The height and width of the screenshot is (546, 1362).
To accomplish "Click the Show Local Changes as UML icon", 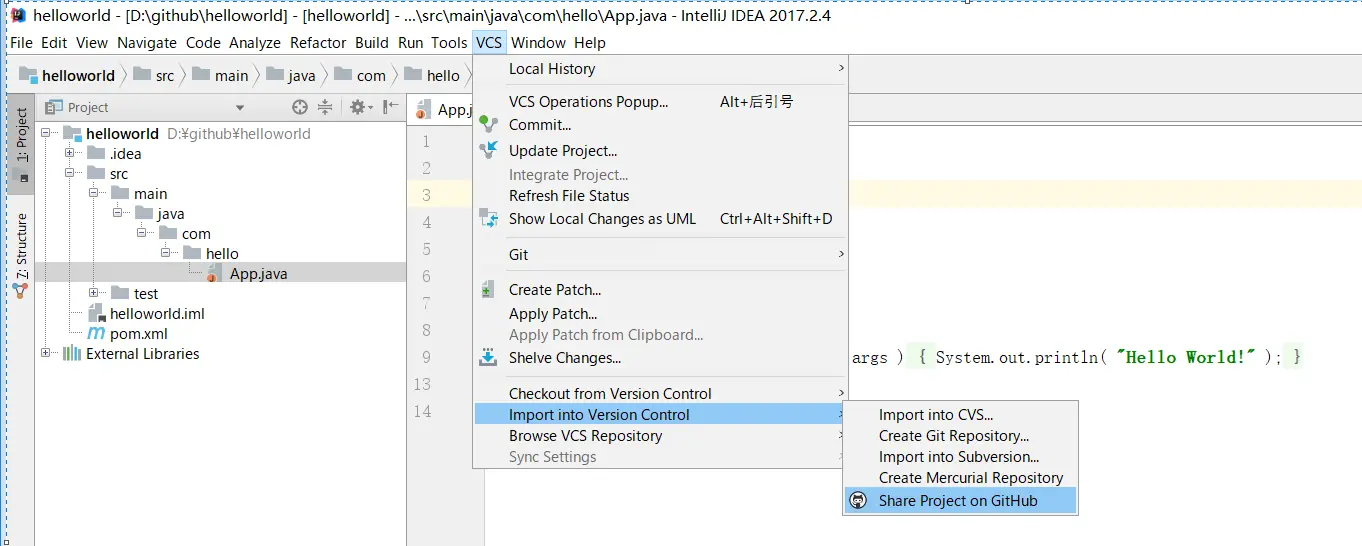I will [488, 218].
